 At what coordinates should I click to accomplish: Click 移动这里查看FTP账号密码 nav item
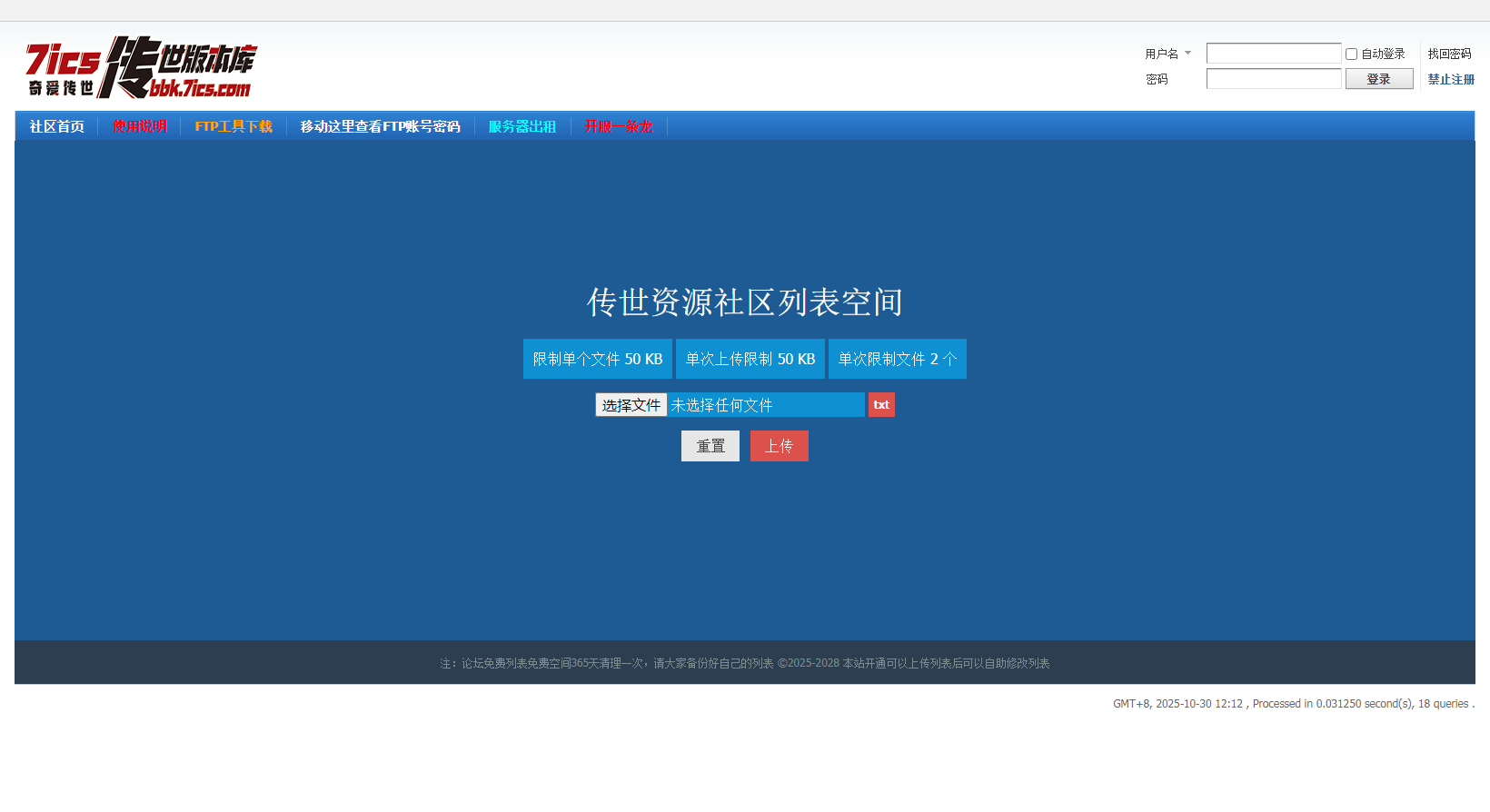[x=380, y=126]
